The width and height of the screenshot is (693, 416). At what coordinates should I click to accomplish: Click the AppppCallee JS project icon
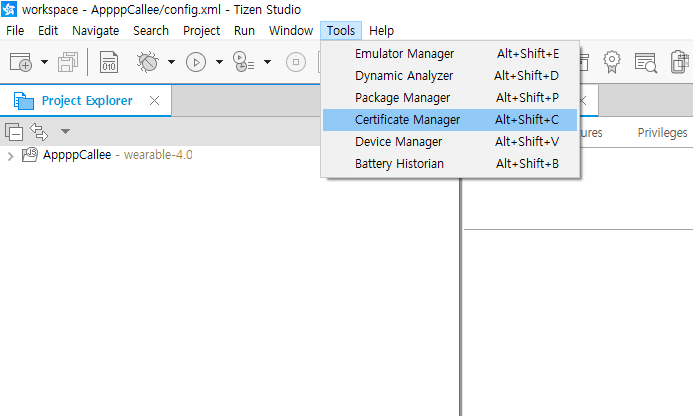pyautogui.click(x=30, y=155)
